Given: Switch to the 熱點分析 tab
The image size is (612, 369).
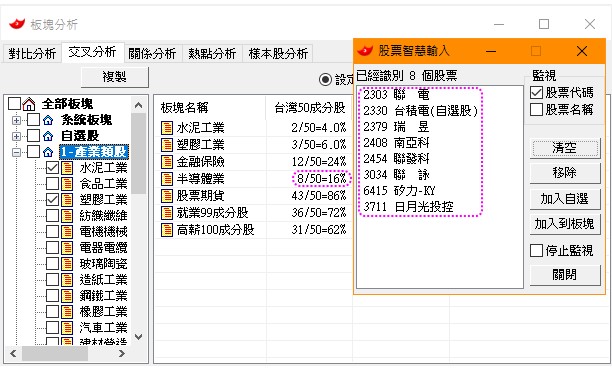Looking at the screenshot, I should point(212,53).
